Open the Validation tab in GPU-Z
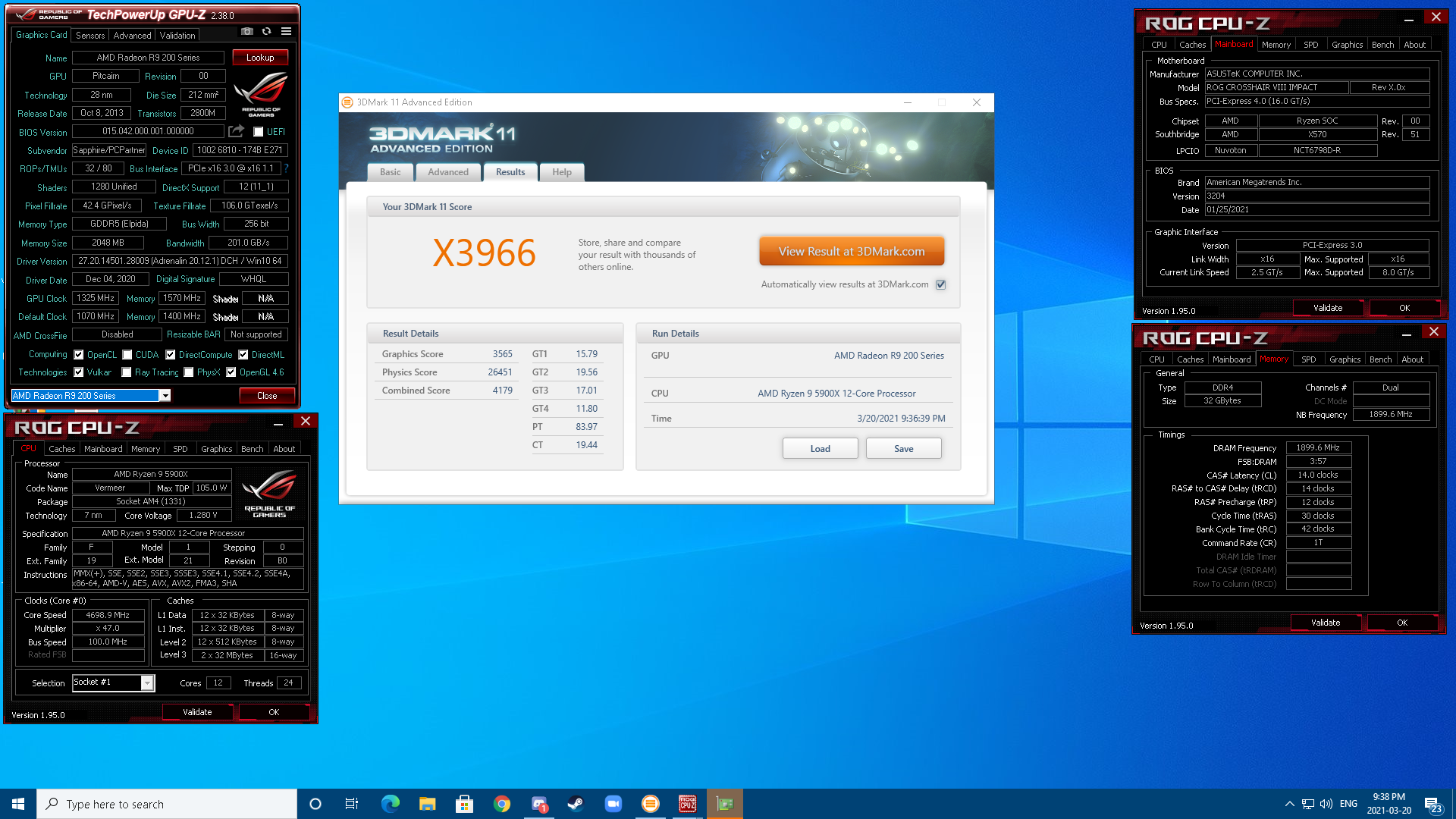Image resolution: width=1456 pixels, height=819 pixels. pos(177,36)
